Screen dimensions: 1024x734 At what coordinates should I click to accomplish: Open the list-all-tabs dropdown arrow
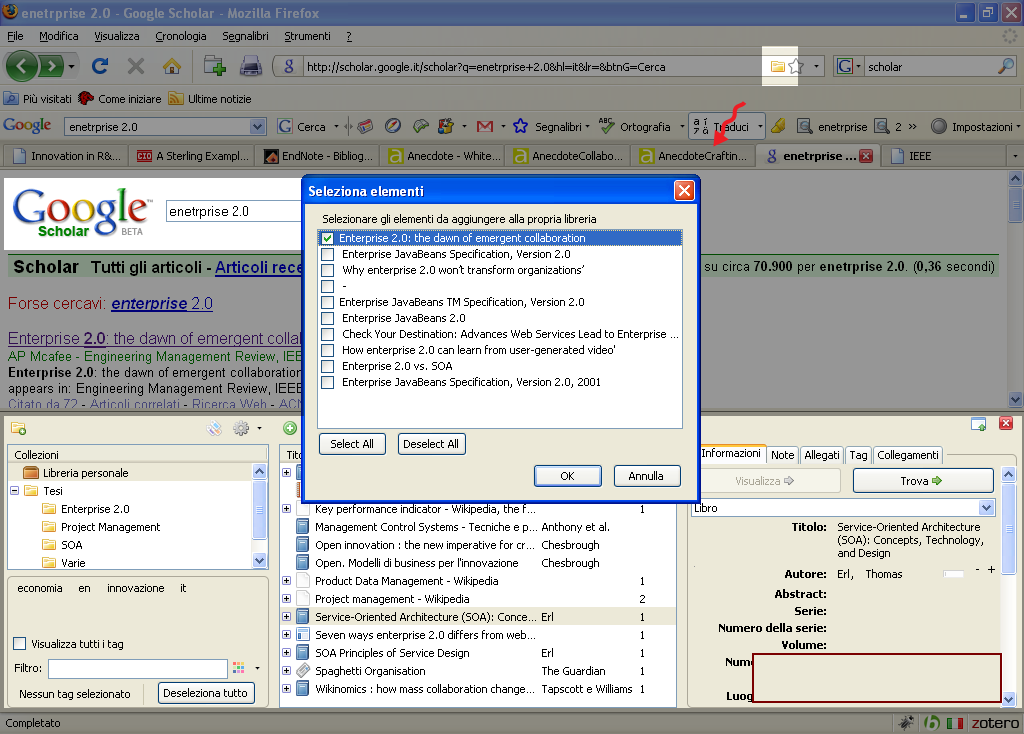pos(1015,156)
